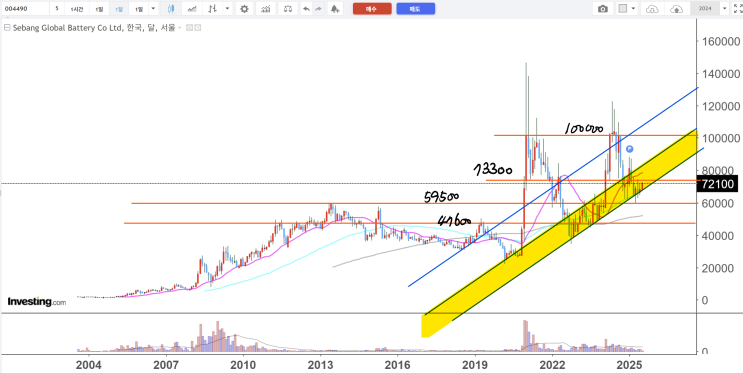Save chart layout via the cloud upload icon
Screen dimensions: 743x373
coord(677,9)
